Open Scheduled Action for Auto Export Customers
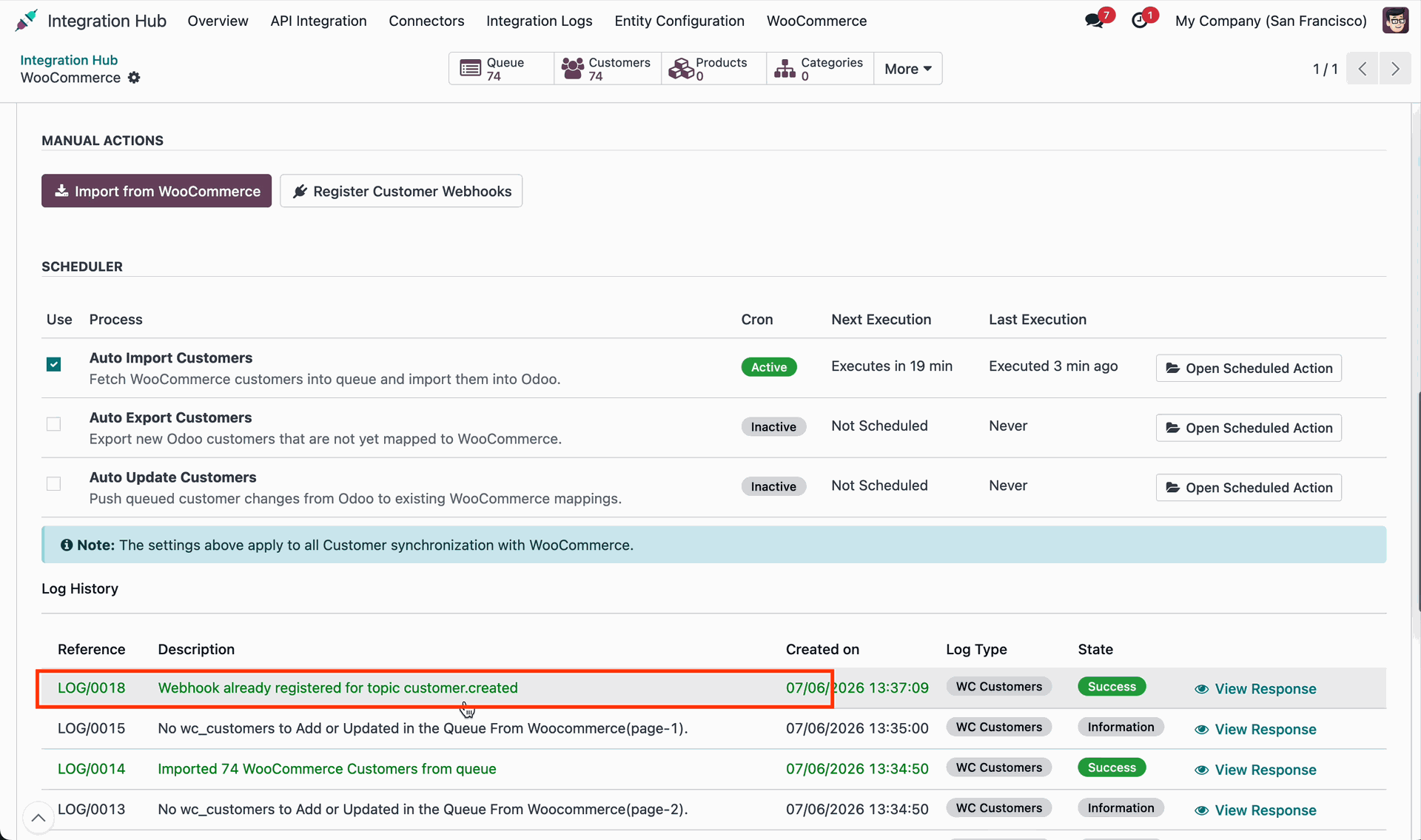This screenshot has width=1421, height=840. [1249, 428]
